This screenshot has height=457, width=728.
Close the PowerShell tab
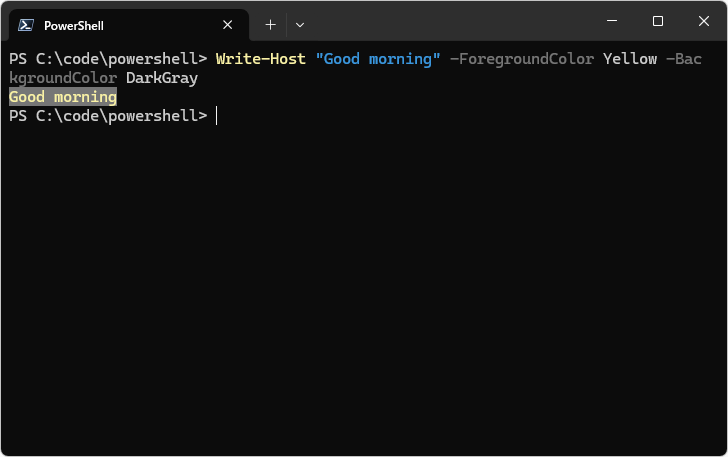229,25
